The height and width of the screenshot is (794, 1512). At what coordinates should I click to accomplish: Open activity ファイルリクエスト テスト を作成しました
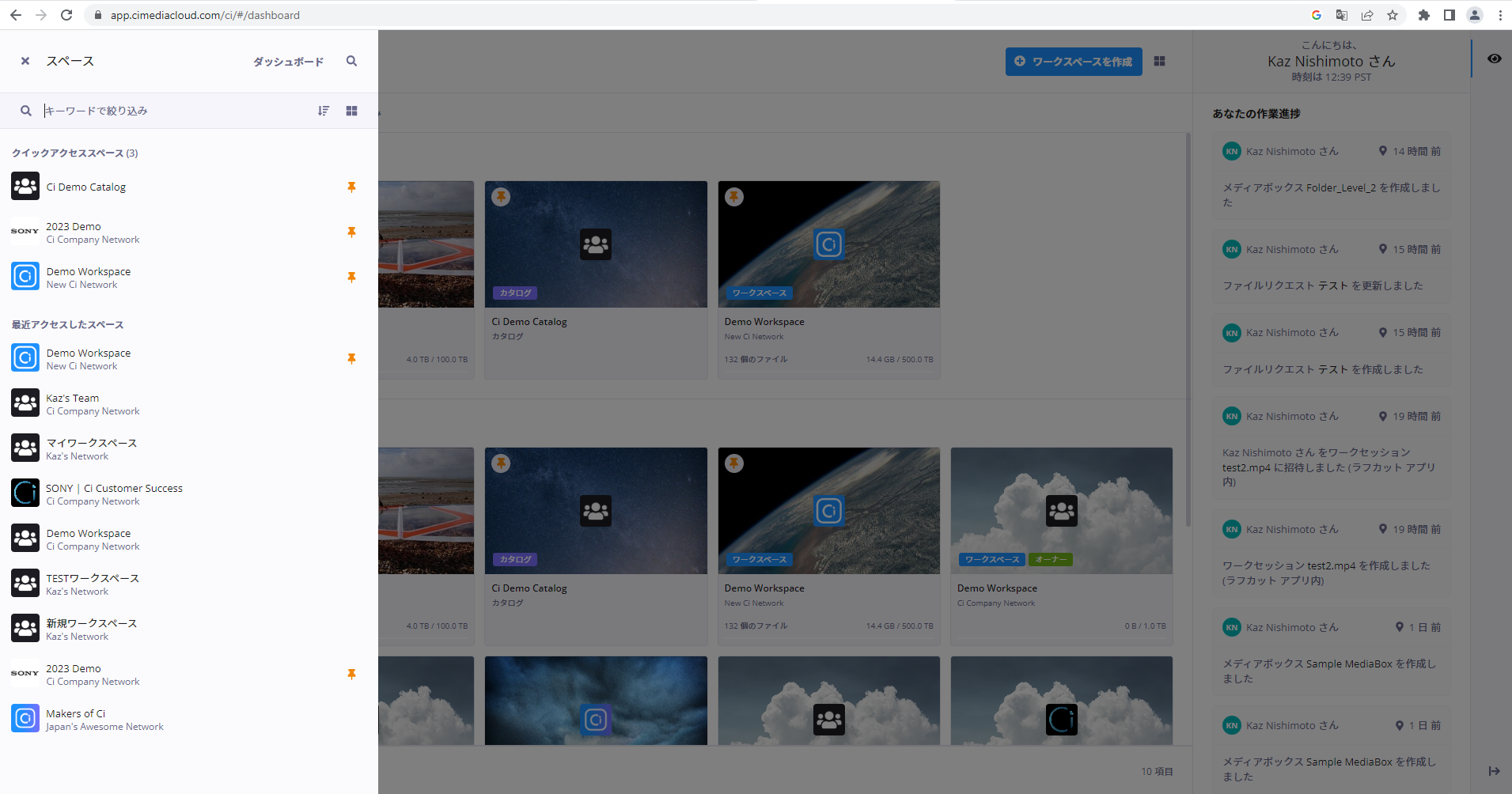click(1323, 369)
